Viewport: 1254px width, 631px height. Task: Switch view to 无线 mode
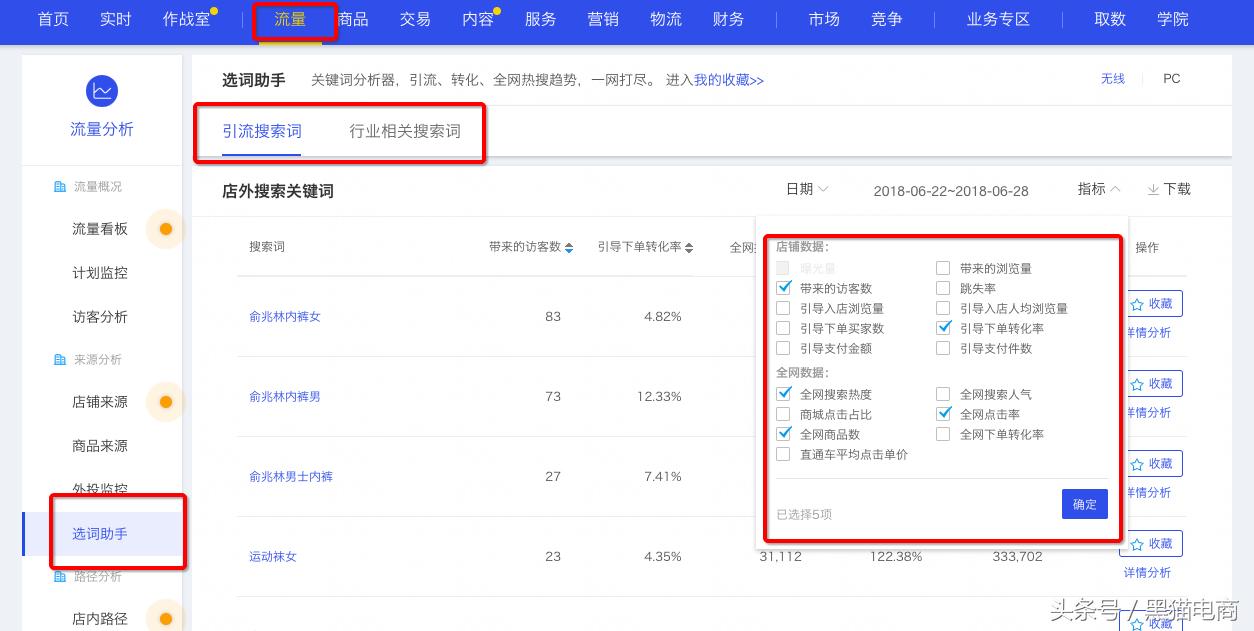pyautogui.click(x=1112, y=79)
